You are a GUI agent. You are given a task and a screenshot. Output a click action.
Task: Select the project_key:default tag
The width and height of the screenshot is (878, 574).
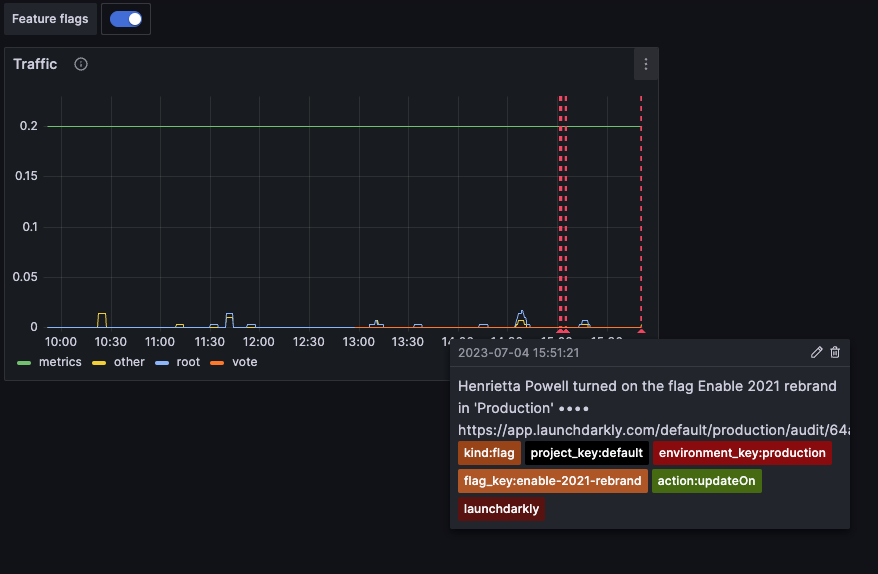click(586, 453)
